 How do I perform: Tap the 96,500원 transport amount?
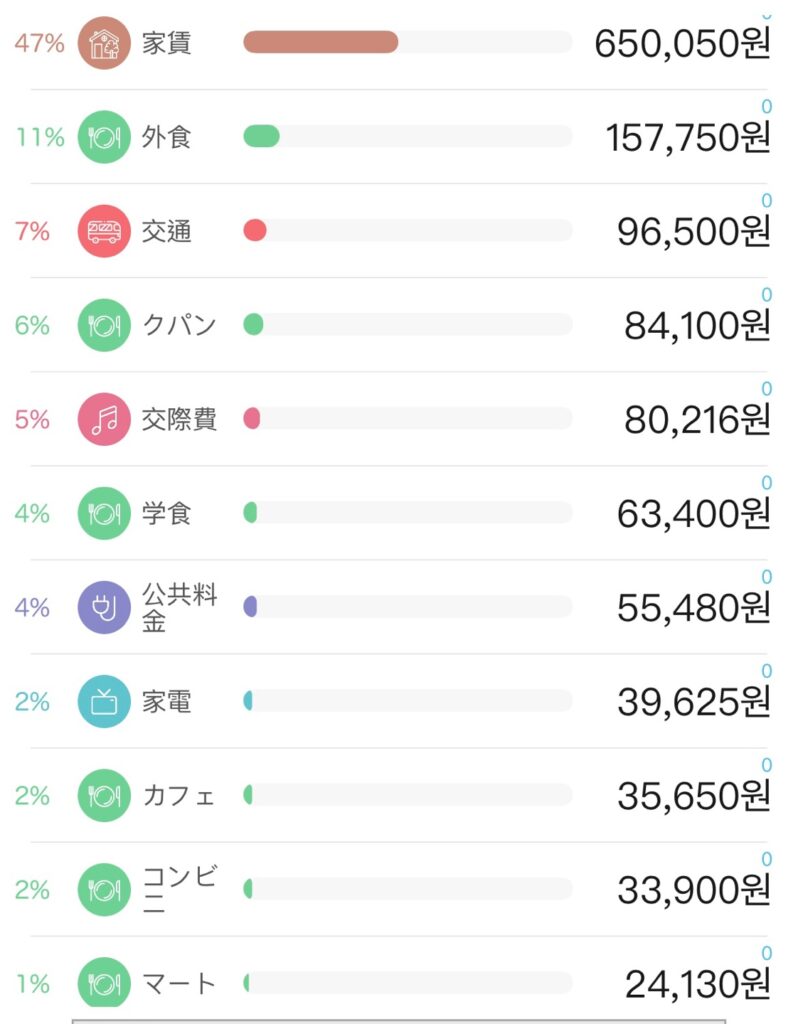(x=694, y=232)
